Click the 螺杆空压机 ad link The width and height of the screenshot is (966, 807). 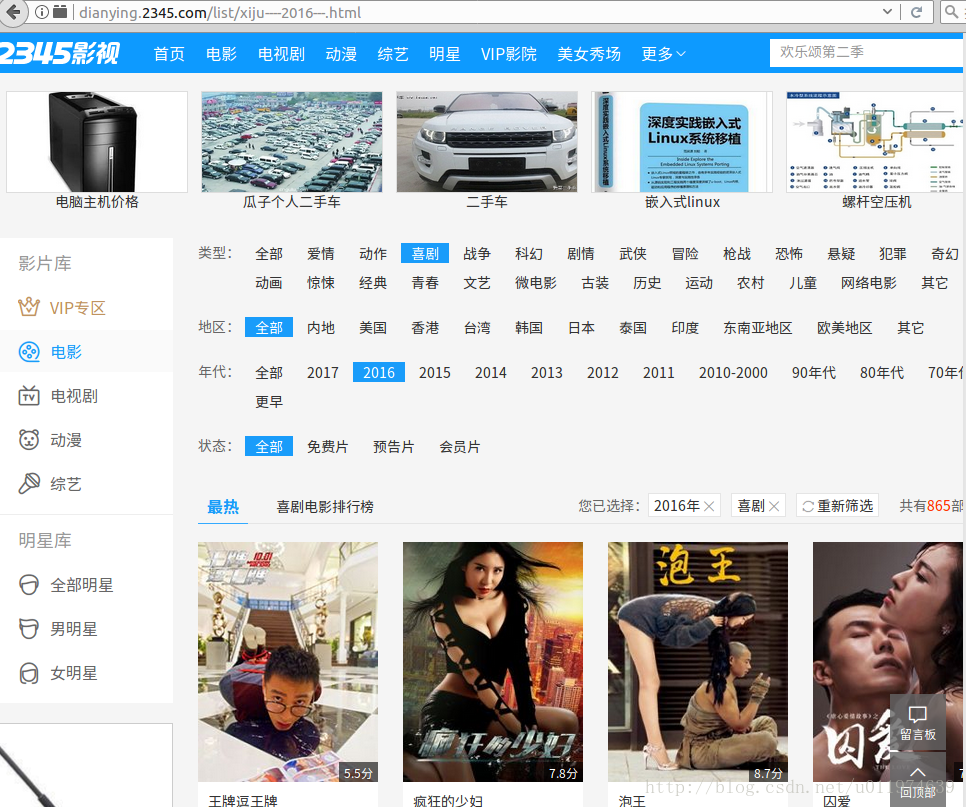[x=877, y=202]
